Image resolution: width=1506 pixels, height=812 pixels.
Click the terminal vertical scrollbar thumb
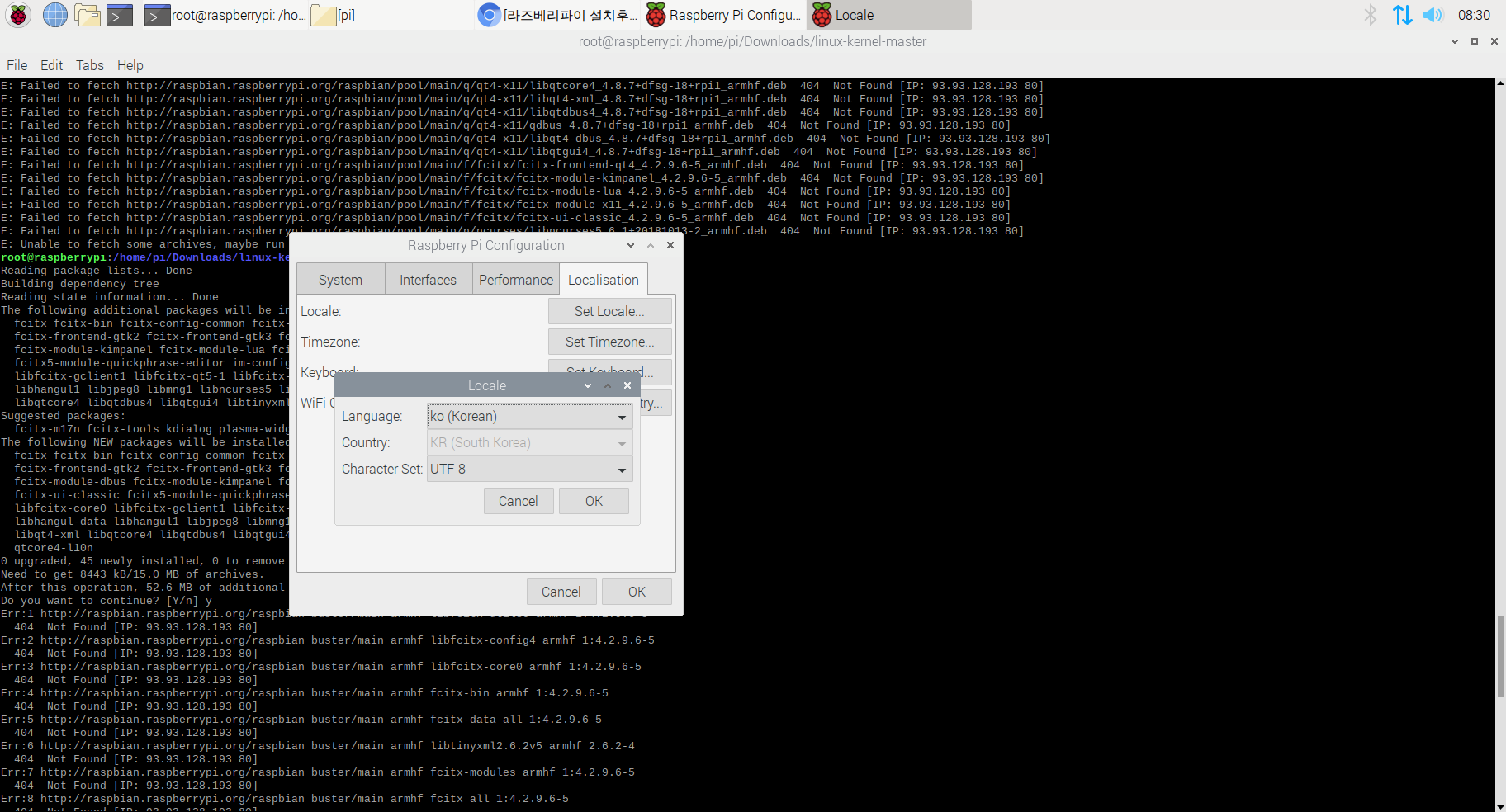(x=1500, y=656)
